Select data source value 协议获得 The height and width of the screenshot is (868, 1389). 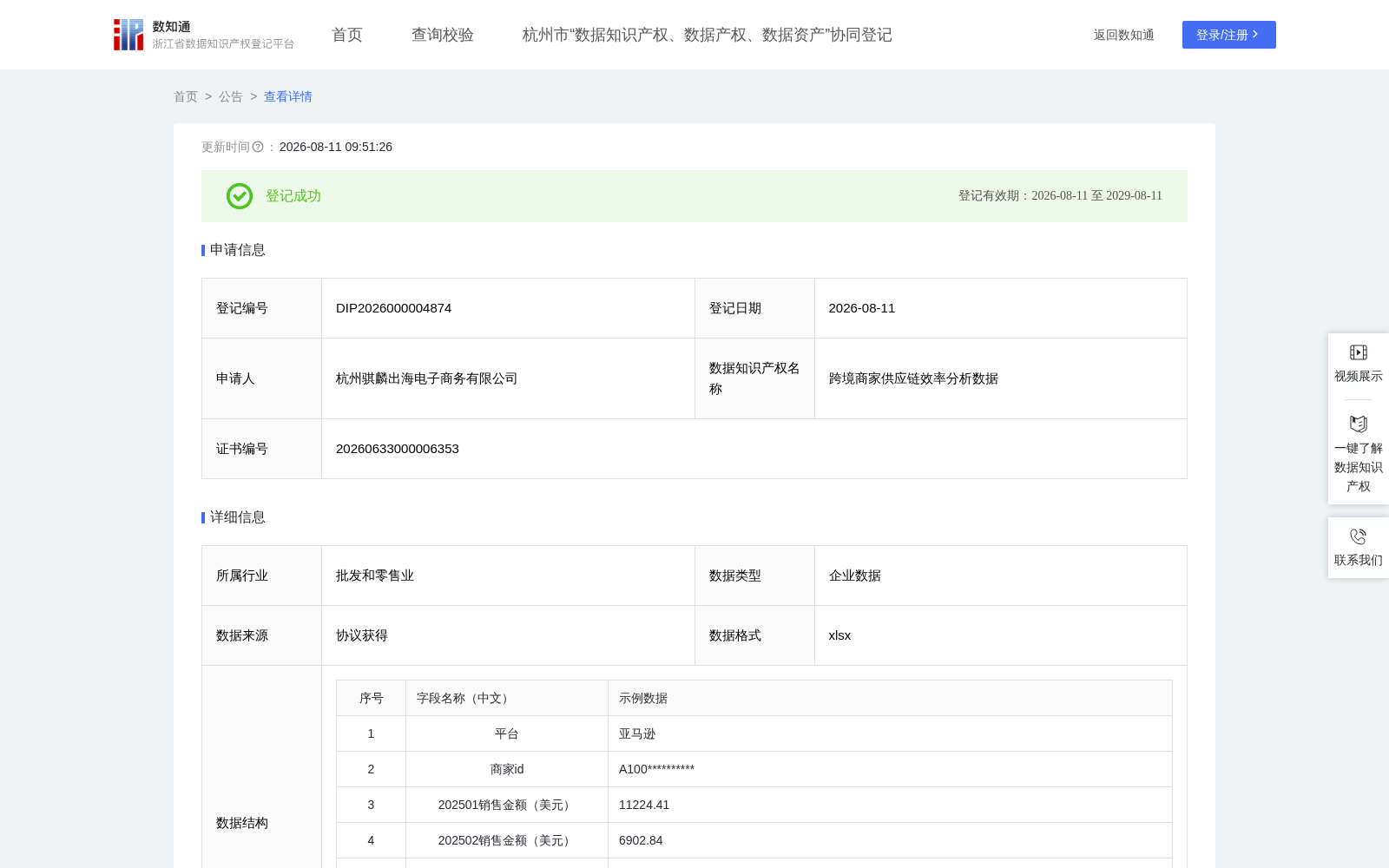362,635
